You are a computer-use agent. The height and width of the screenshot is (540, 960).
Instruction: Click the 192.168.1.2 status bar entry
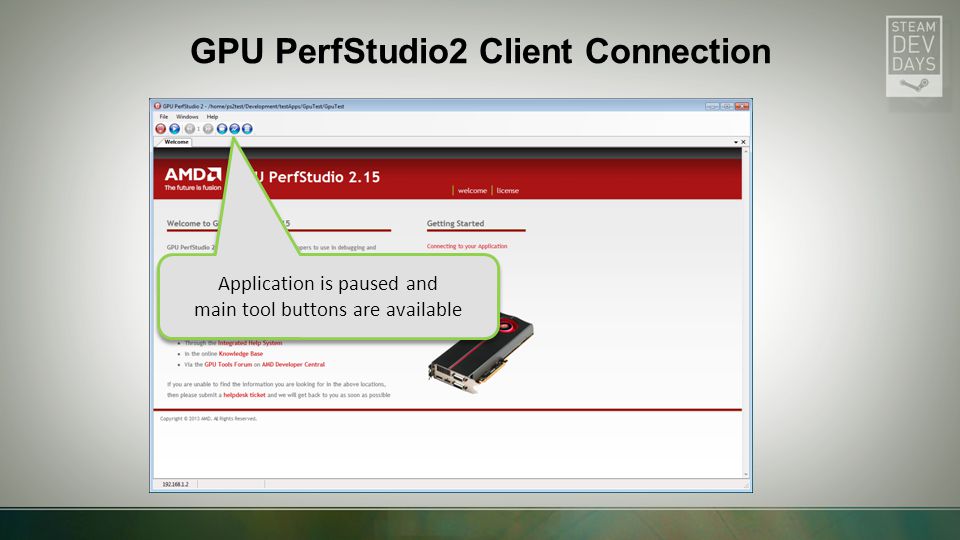175,484
